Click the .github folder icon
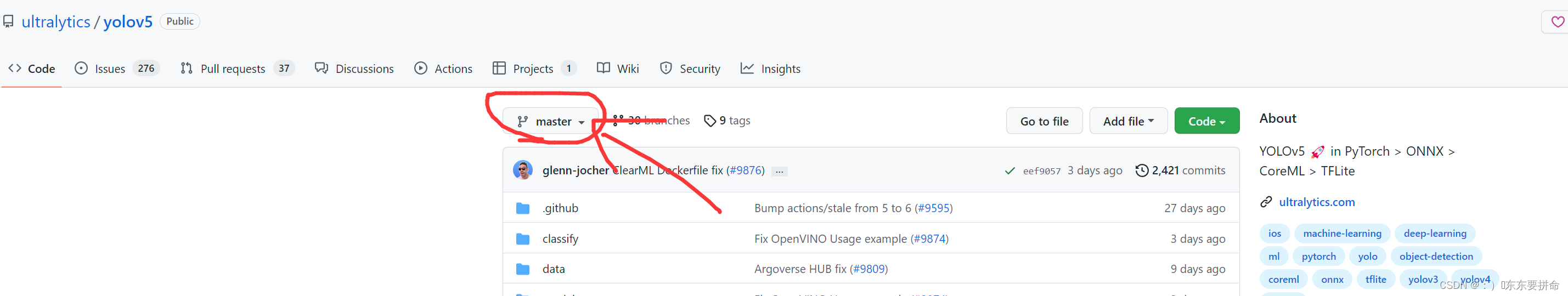This screenshot has height=296, width=1568. click(522, 208)
